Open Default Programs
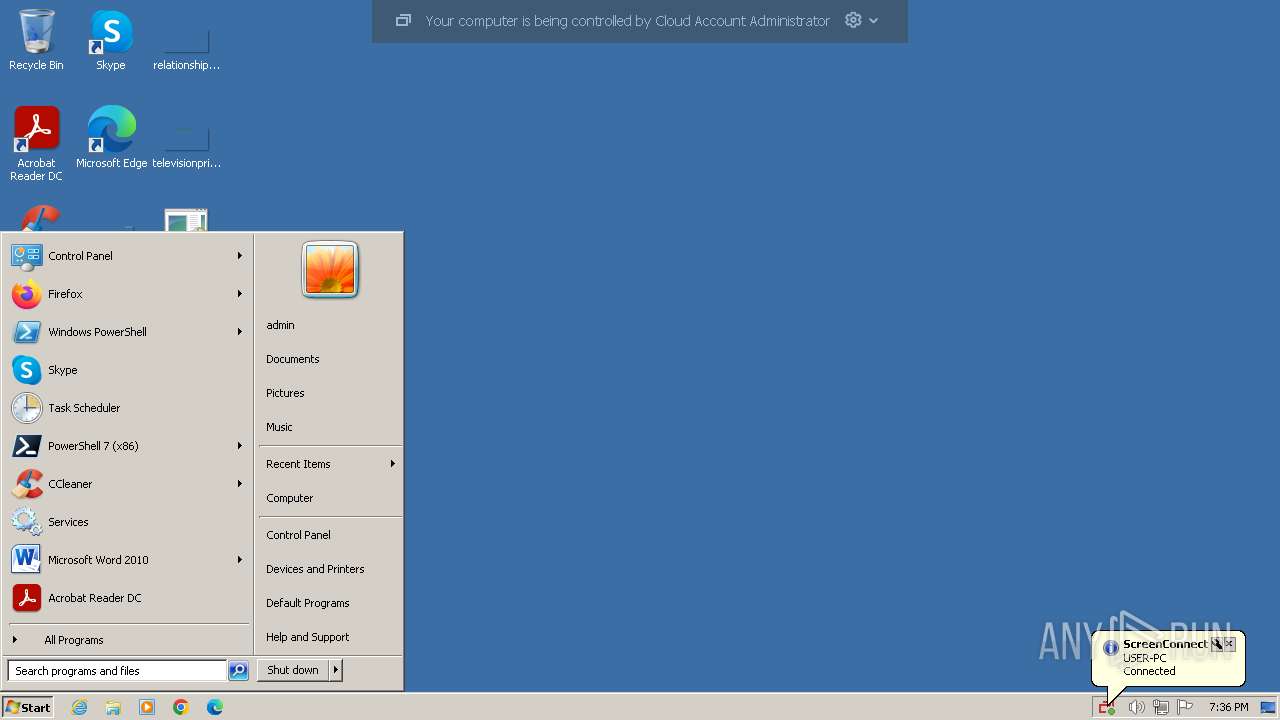The image size is (1280, 720). pyautogui.click(x=308, y=603)
